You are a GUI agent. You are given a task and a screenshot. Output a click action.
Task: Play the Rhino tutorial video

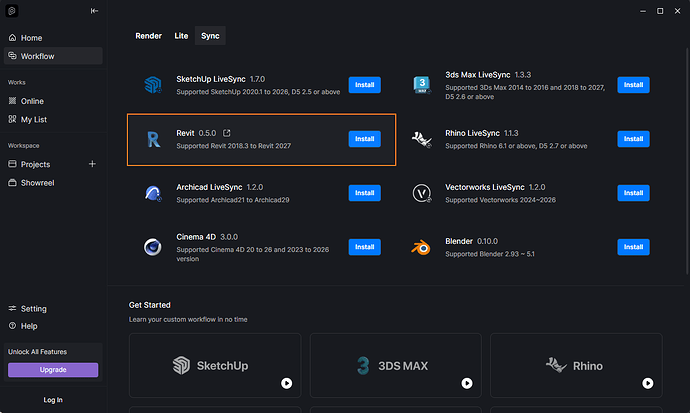tap(648, 384)
